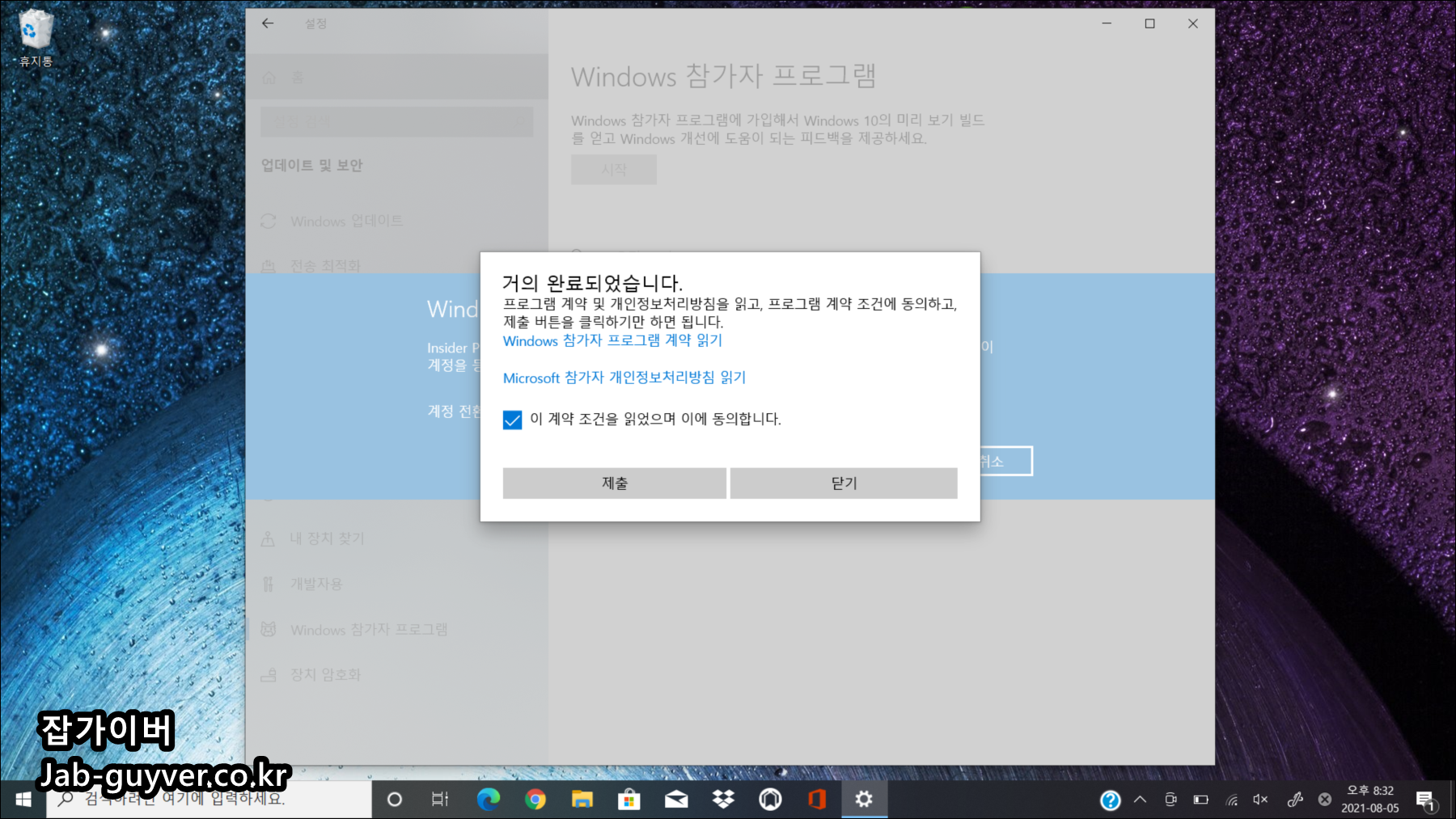Screen dimensions: 1456x819
Task: Open the Action Center notifications icon
Action: (x=1425, y=800)
